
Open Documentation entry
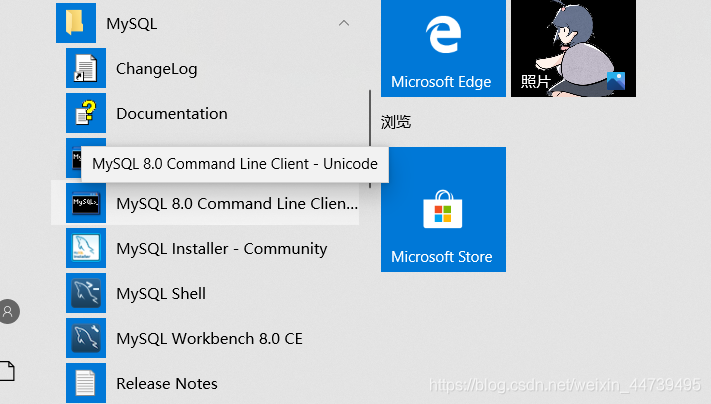pyautogui.click(x=172, y=114)
